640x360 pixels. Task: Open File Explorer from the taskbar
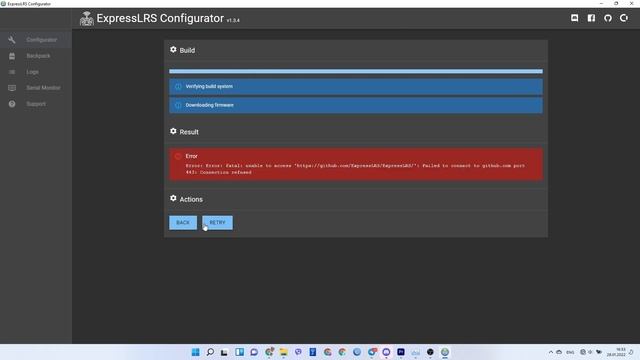[283, 352]
